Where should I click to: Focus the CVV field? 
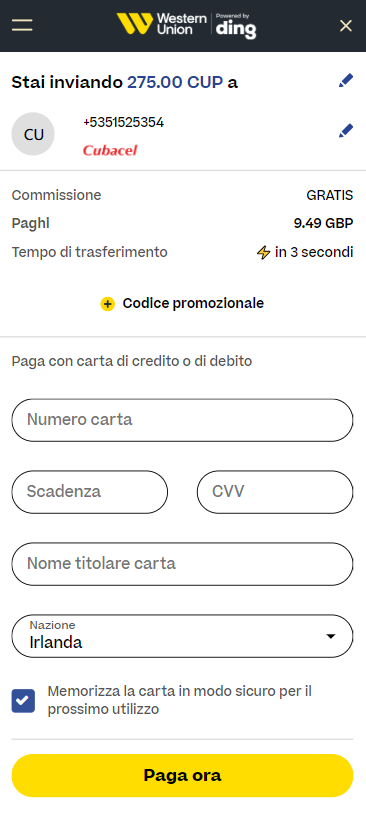(275, 492)
